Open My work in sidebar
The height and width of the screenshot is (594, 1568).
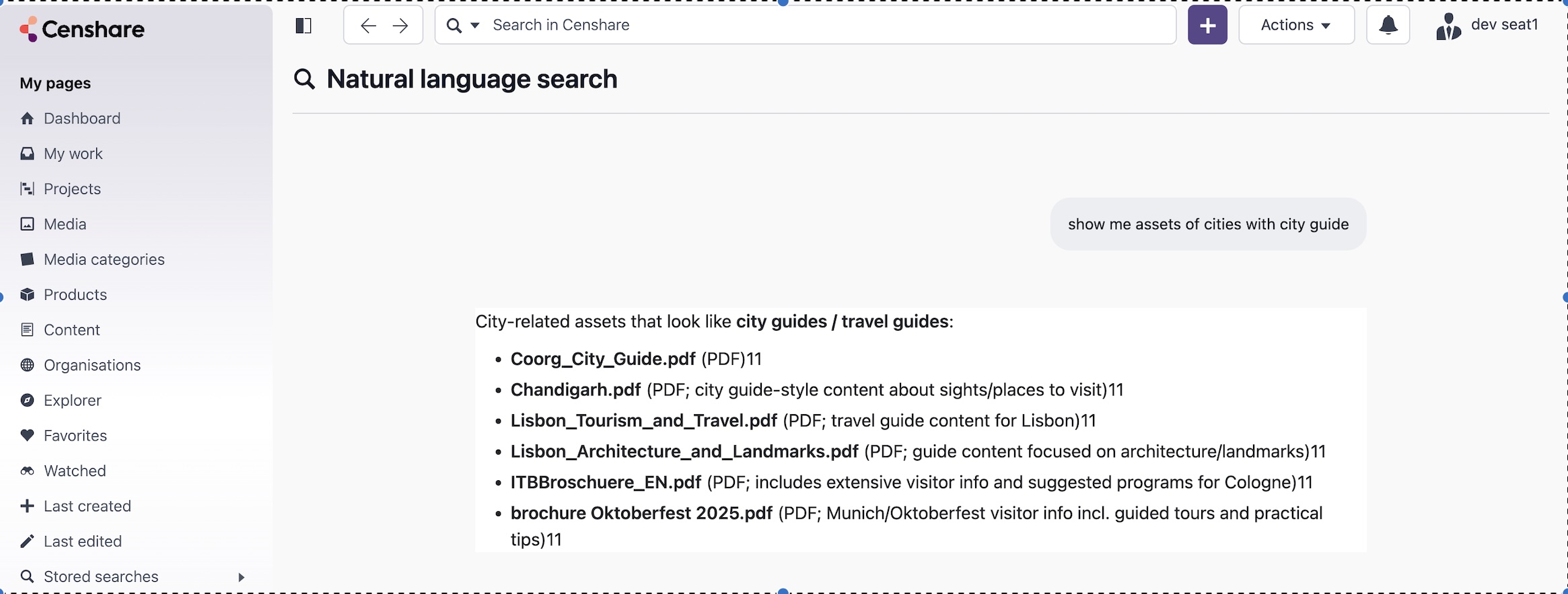click(73, 154)
